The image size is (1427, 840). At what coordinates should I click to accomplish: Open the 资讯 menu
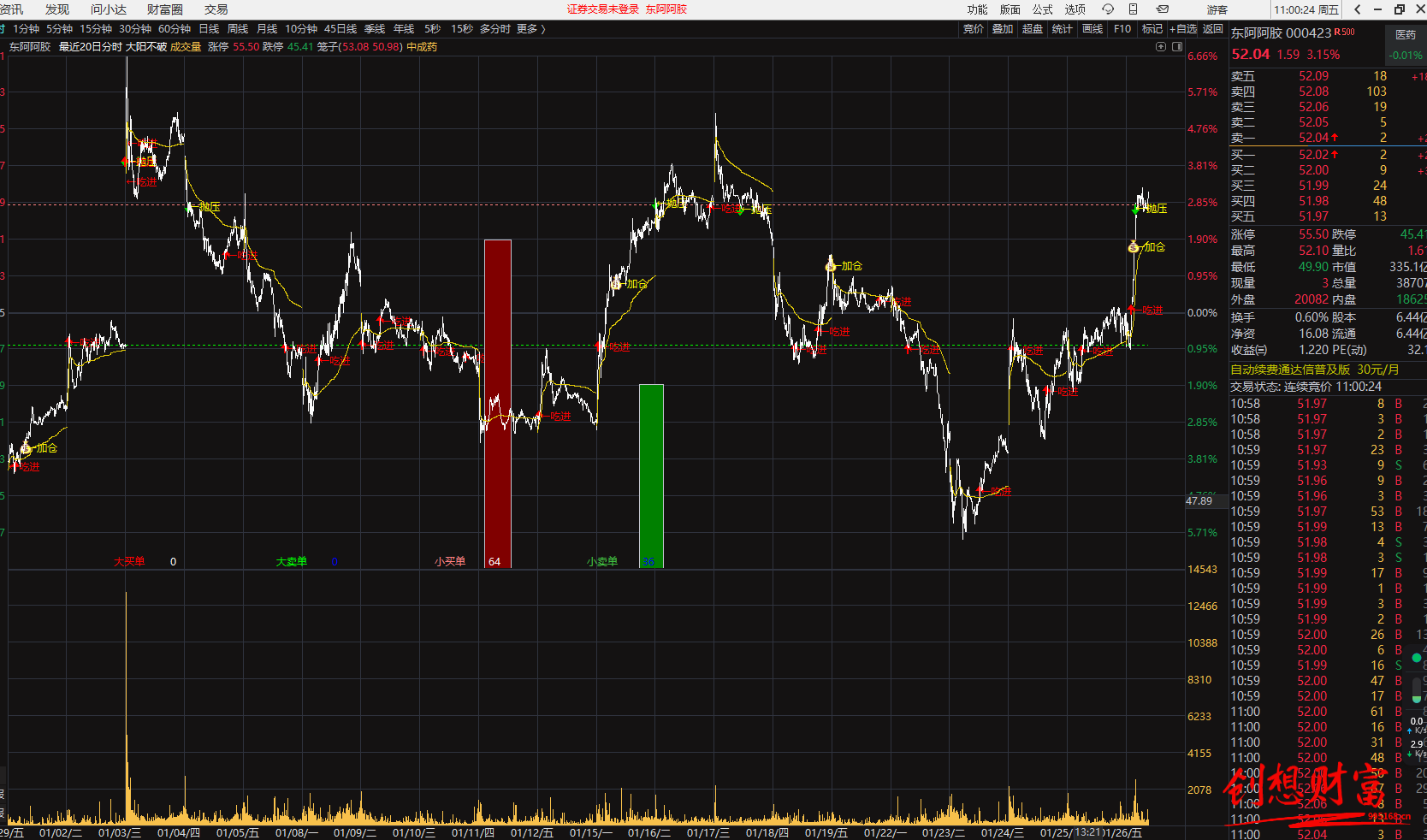(12, 9)
